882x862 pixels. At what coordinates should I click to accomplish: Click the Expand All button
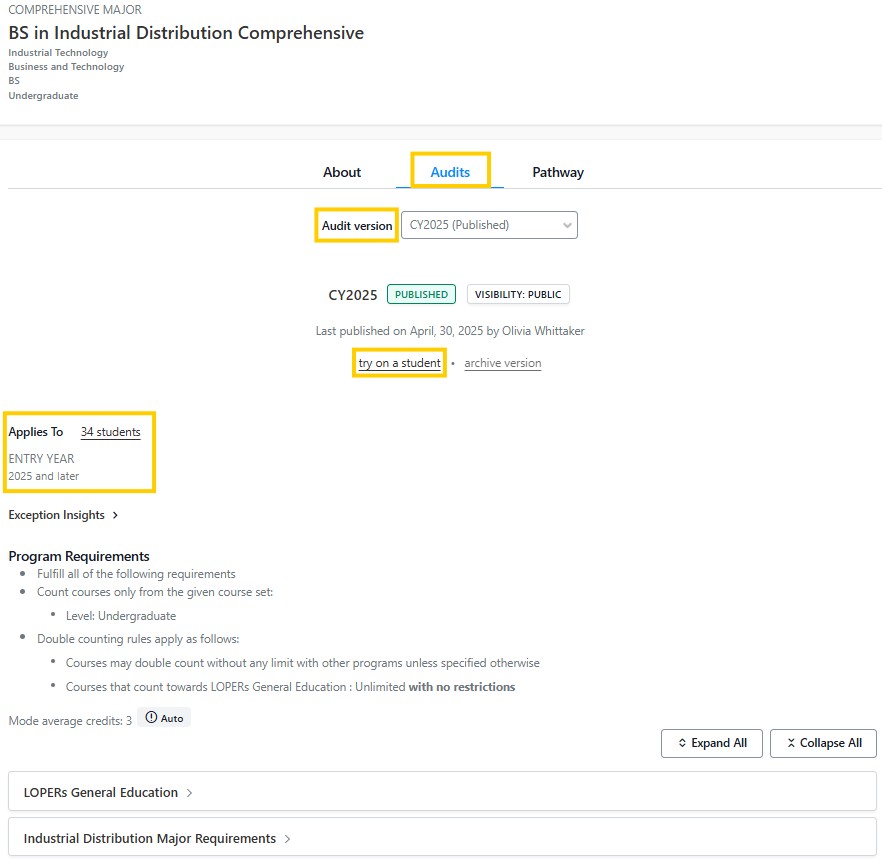point(712,743)
